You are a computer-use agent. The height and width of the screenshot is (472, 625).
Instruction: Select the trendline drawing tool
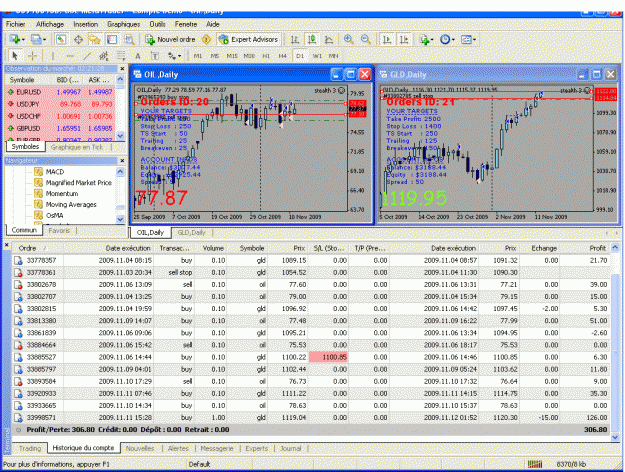(x=87, y=56)
